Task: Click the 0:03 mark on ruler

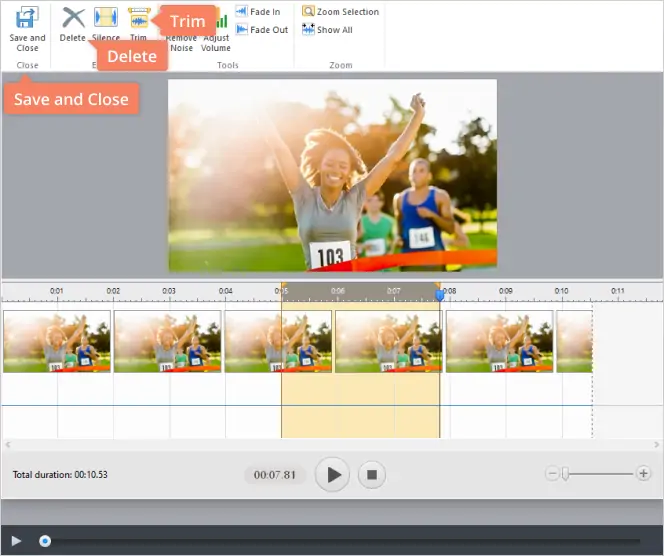Action: pyautogui.click(x=169, y=291)
